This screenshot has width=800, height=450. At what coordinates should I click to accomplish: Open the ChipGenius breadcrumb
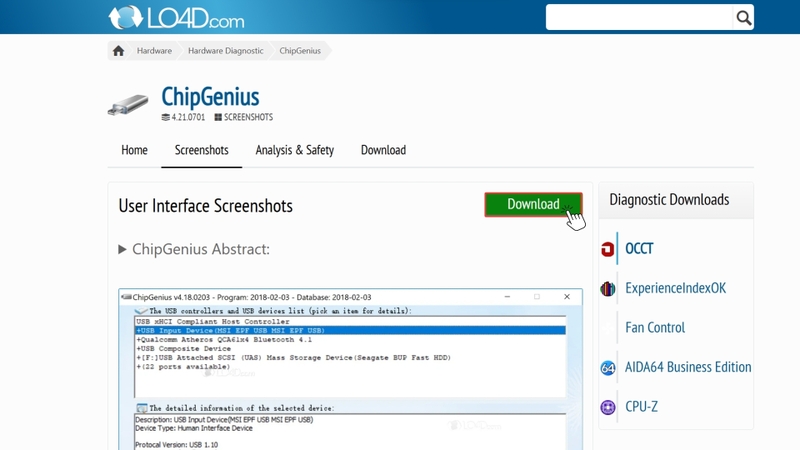[300, 51]
